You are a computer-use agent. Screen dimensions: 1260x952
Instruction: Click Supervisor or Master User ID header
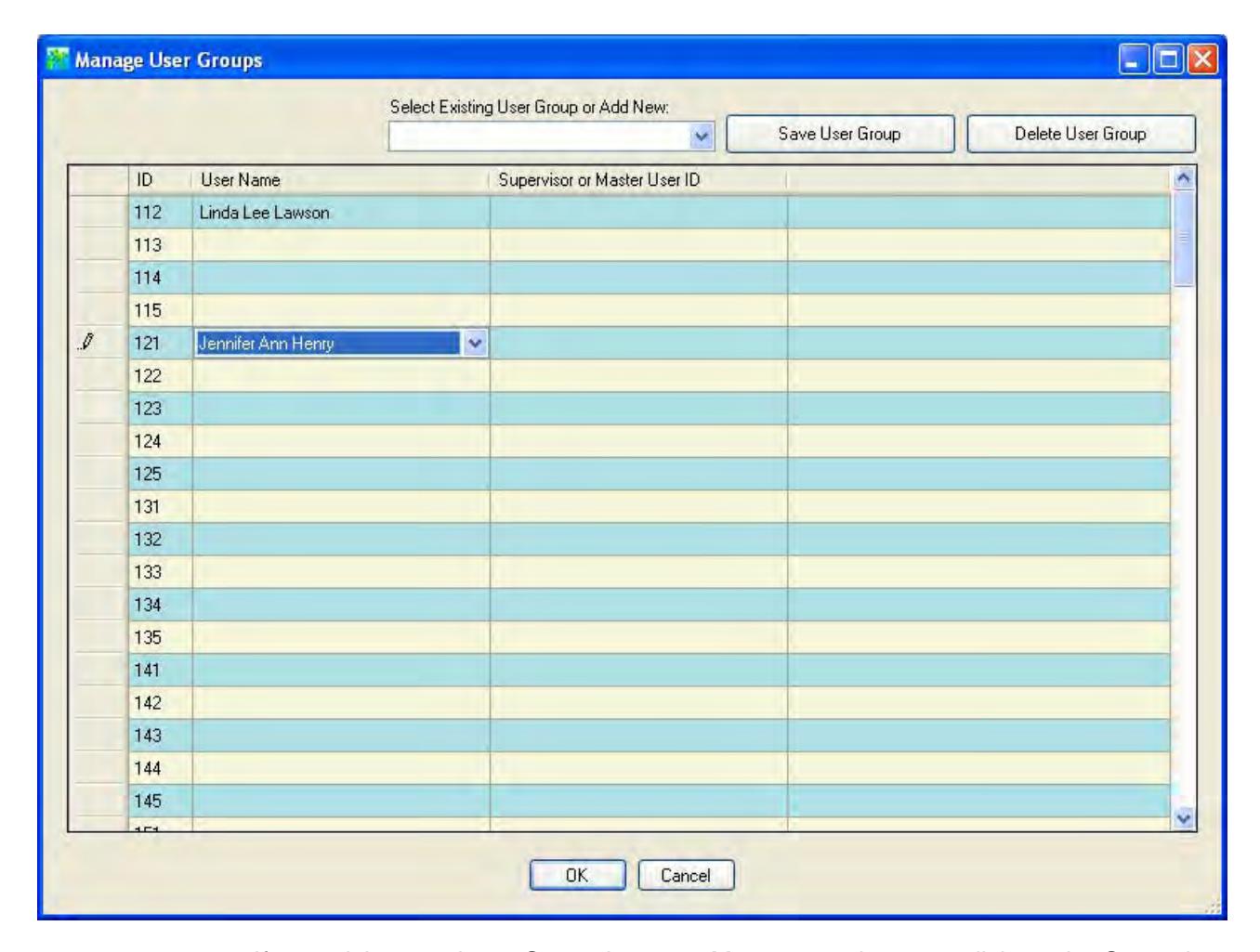(x=637, y=180)
